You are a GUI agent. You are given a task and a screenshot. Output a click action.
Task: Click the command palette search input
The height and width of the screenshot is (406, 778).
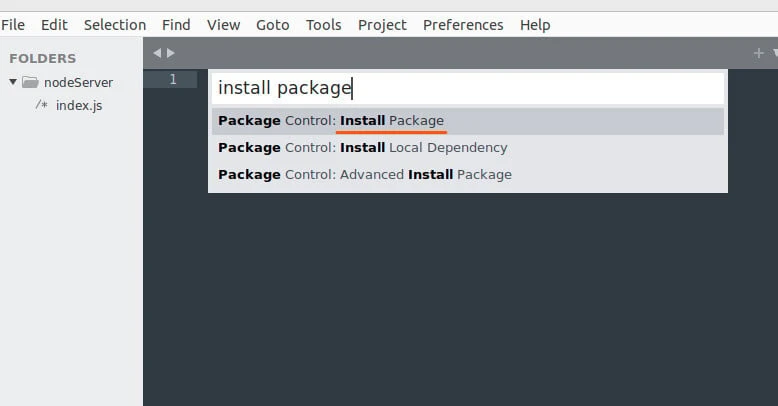(x=467, y=88)
